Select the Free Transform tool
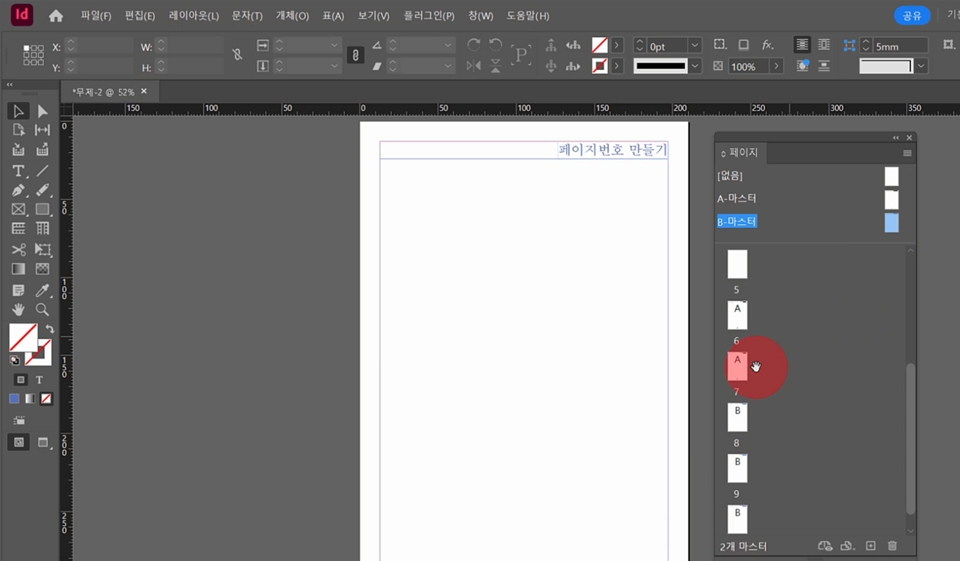The height and width of the screenshot is (561, 960). (x=42, y=249)
